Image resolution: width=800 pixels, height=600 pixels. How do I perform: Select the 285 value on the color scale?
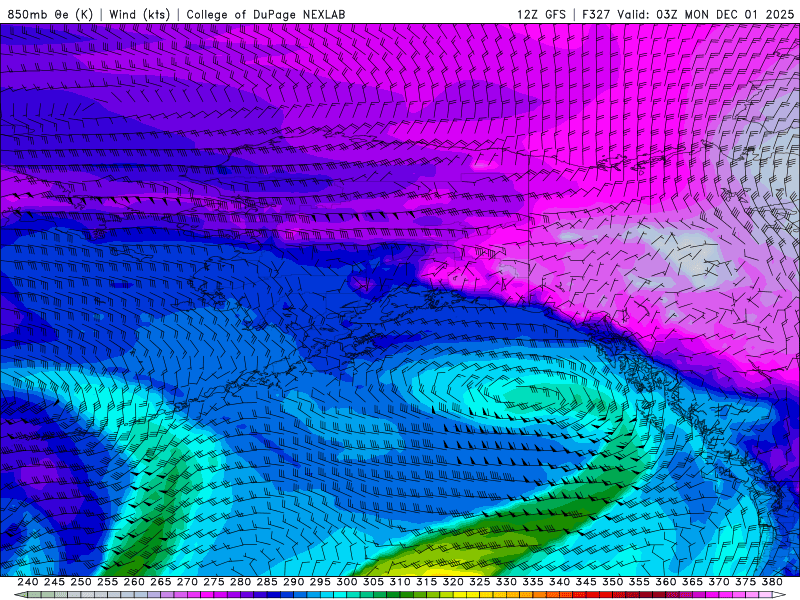click(267, 582)
